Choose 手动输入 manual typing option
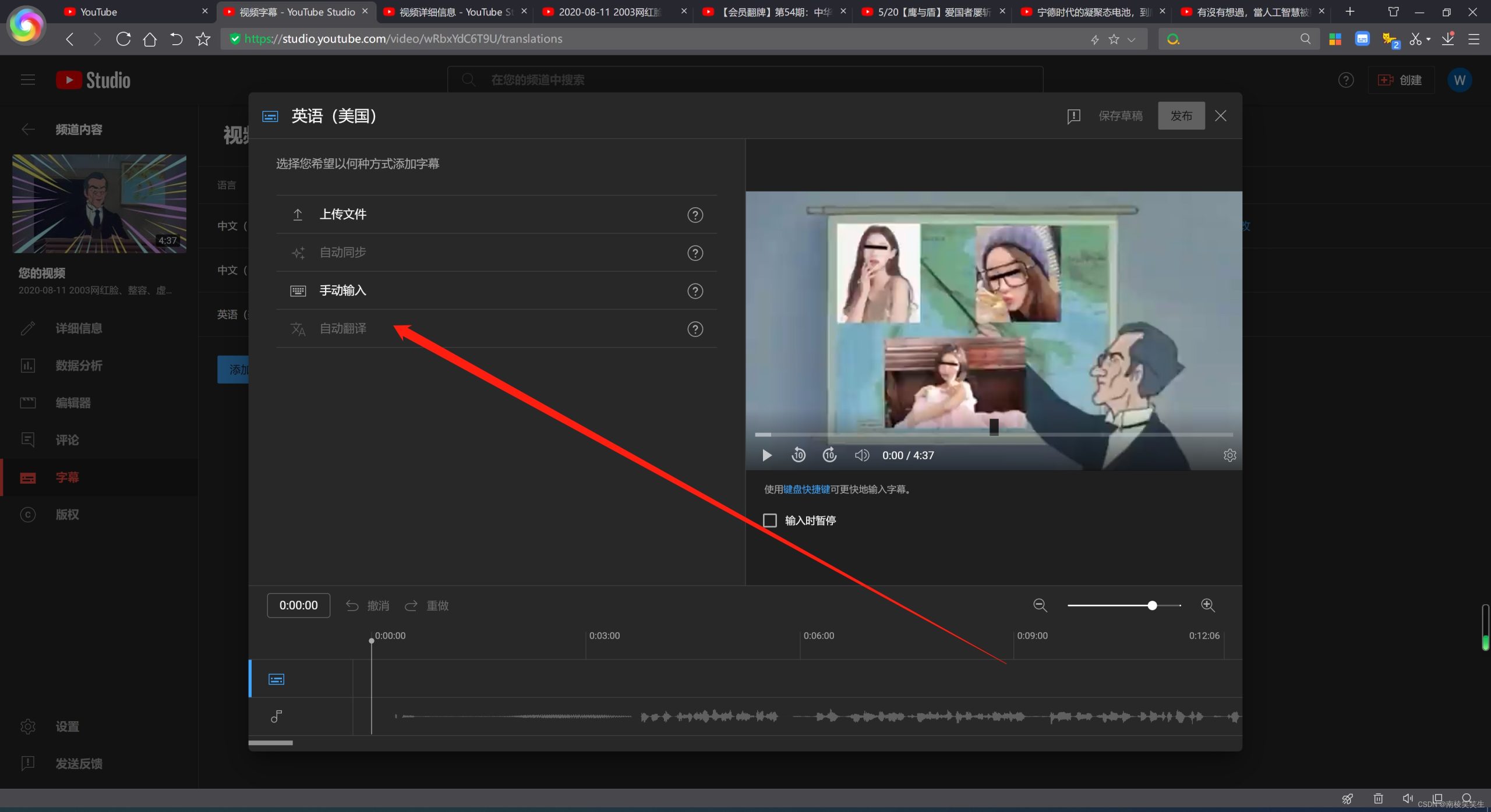1491x812 pixels. pyautogui.click(x=496, y=290)
